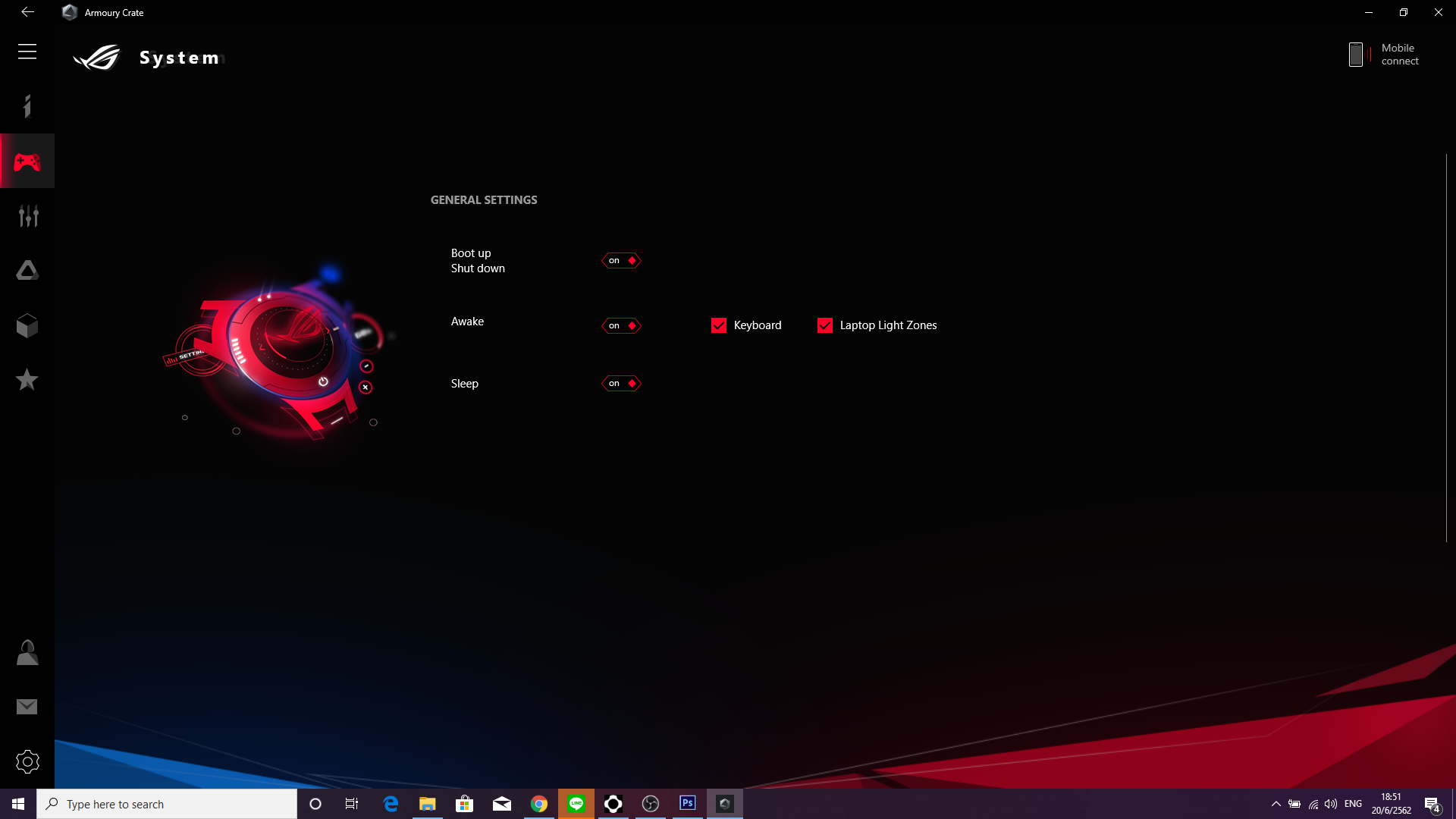The width and height of the screenshot is (1456, 819).
Task: Open the Windows Start menu
Action: tap(18, 804)
